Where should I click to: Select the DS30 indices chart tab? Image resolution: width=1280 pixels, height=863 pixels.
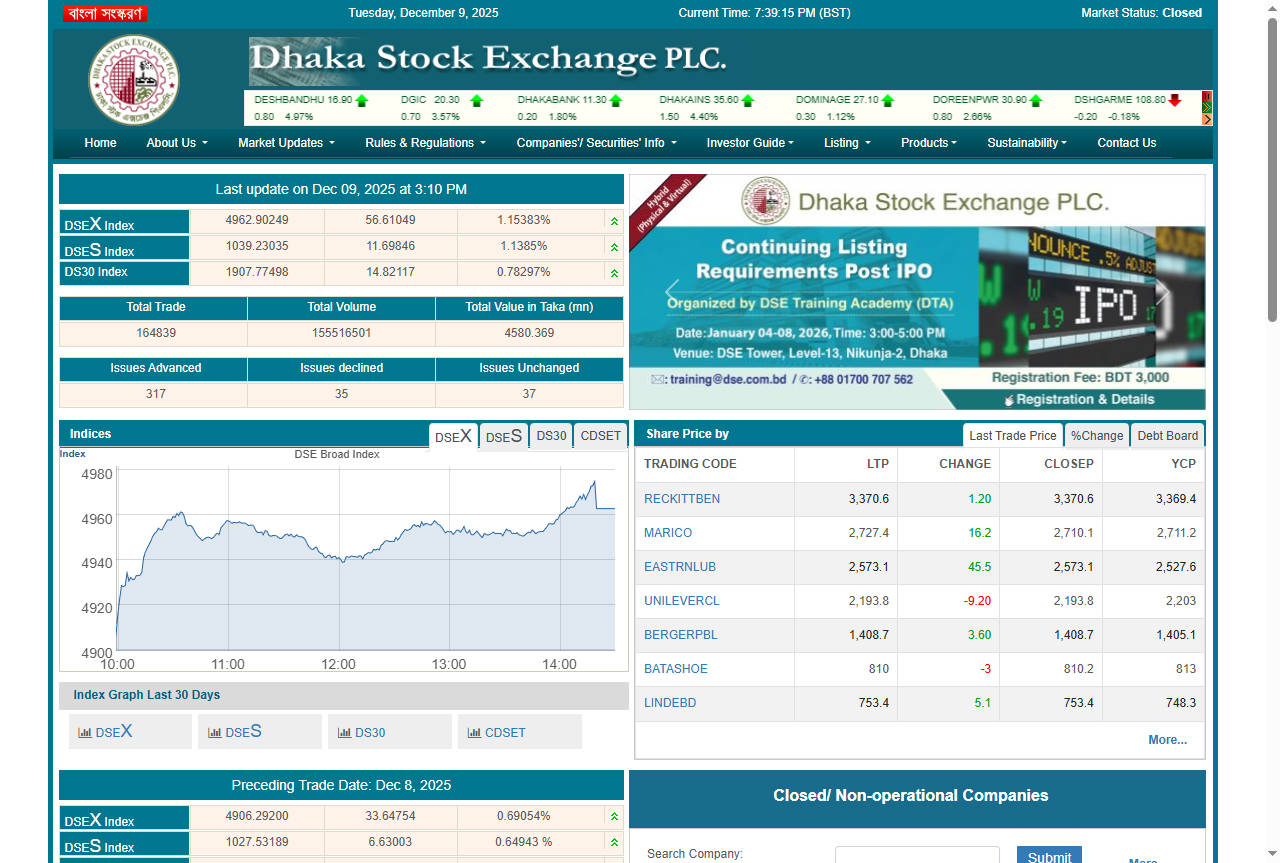[x=551, y=436]
